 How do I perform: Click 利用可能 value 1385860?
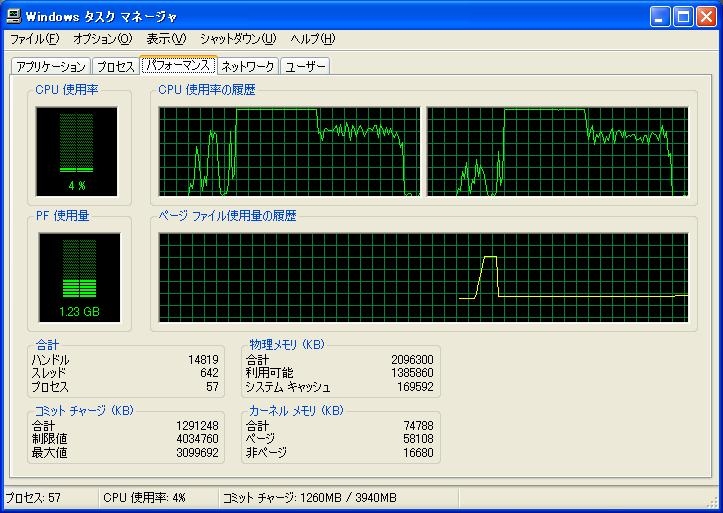412,373
